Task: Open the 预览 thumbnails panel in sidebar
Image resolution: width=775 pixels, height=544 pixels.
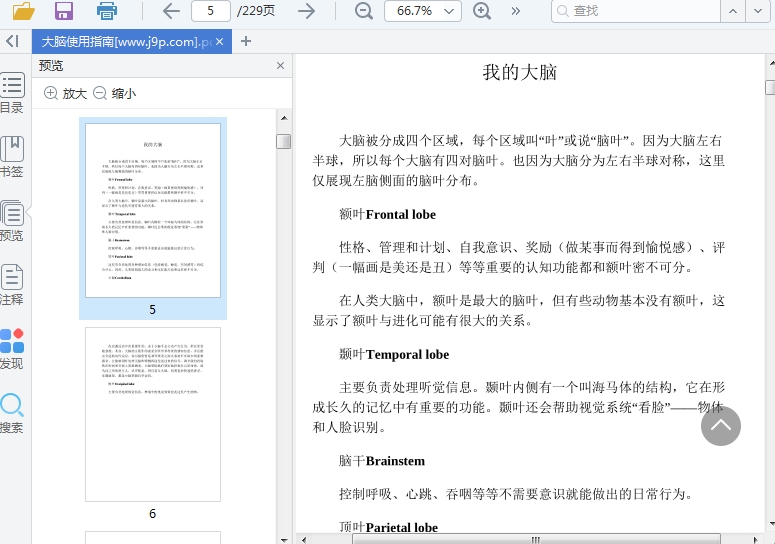Action: click(12, 221)
